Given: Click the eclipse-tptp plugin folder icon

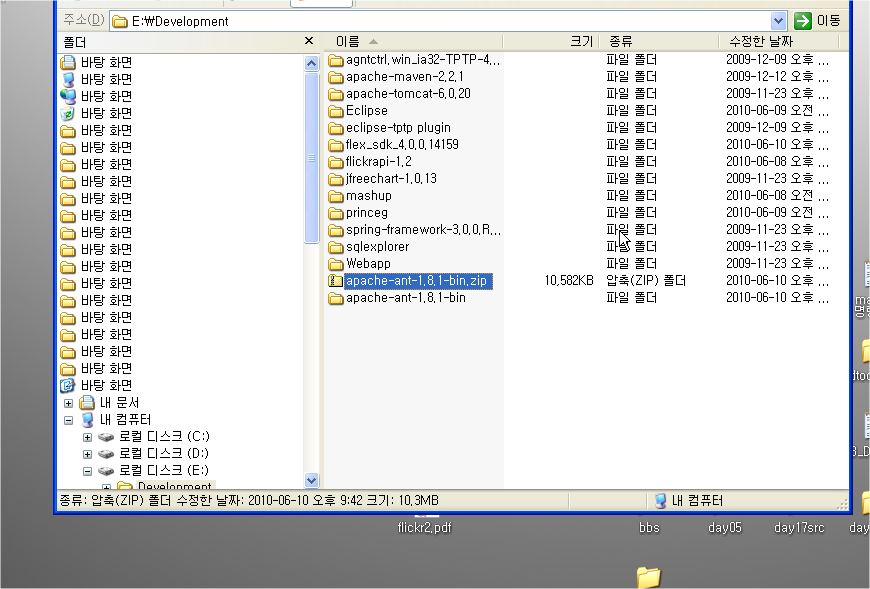Looking at the screenshot, I should (x=335, y=128).
